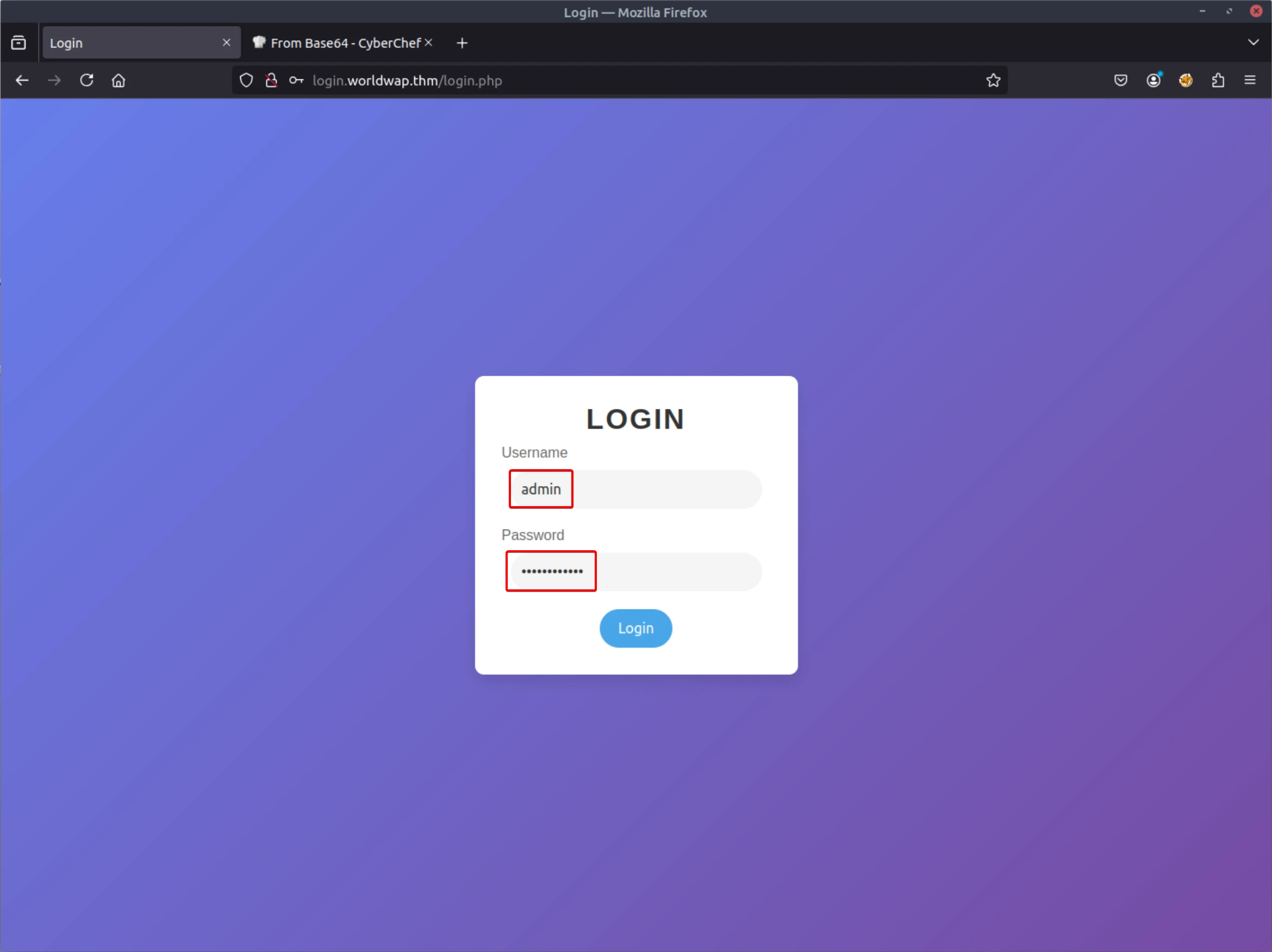Click the insecure connection padlock icon

271,80
